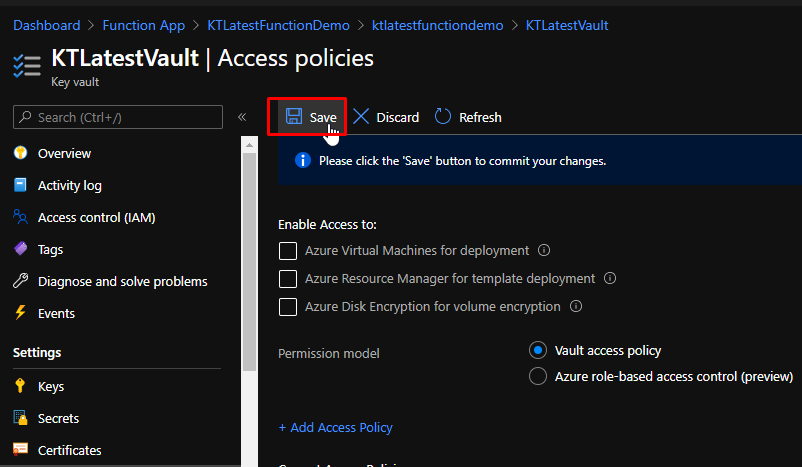Viewport: 802px width, 467px height.
Task: Click the Overview key vault icon
Action: tap(20, 152)
